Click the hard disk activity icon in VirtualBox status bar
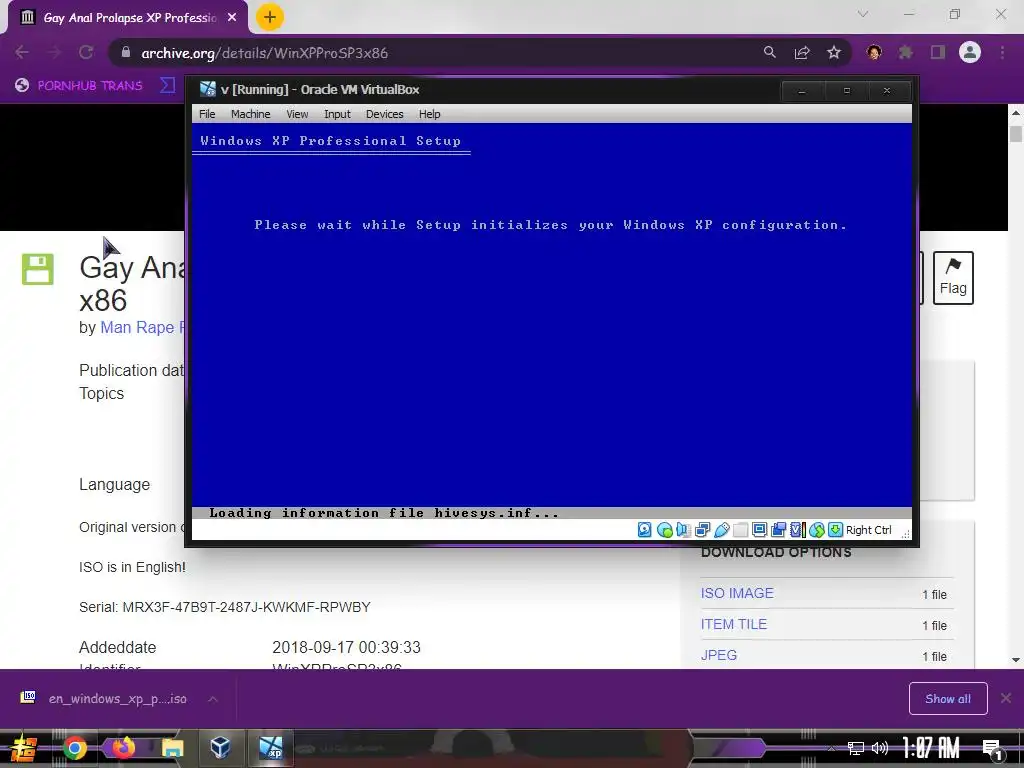1024x768 pixels. pyautogui.click(x=645, y=530)
